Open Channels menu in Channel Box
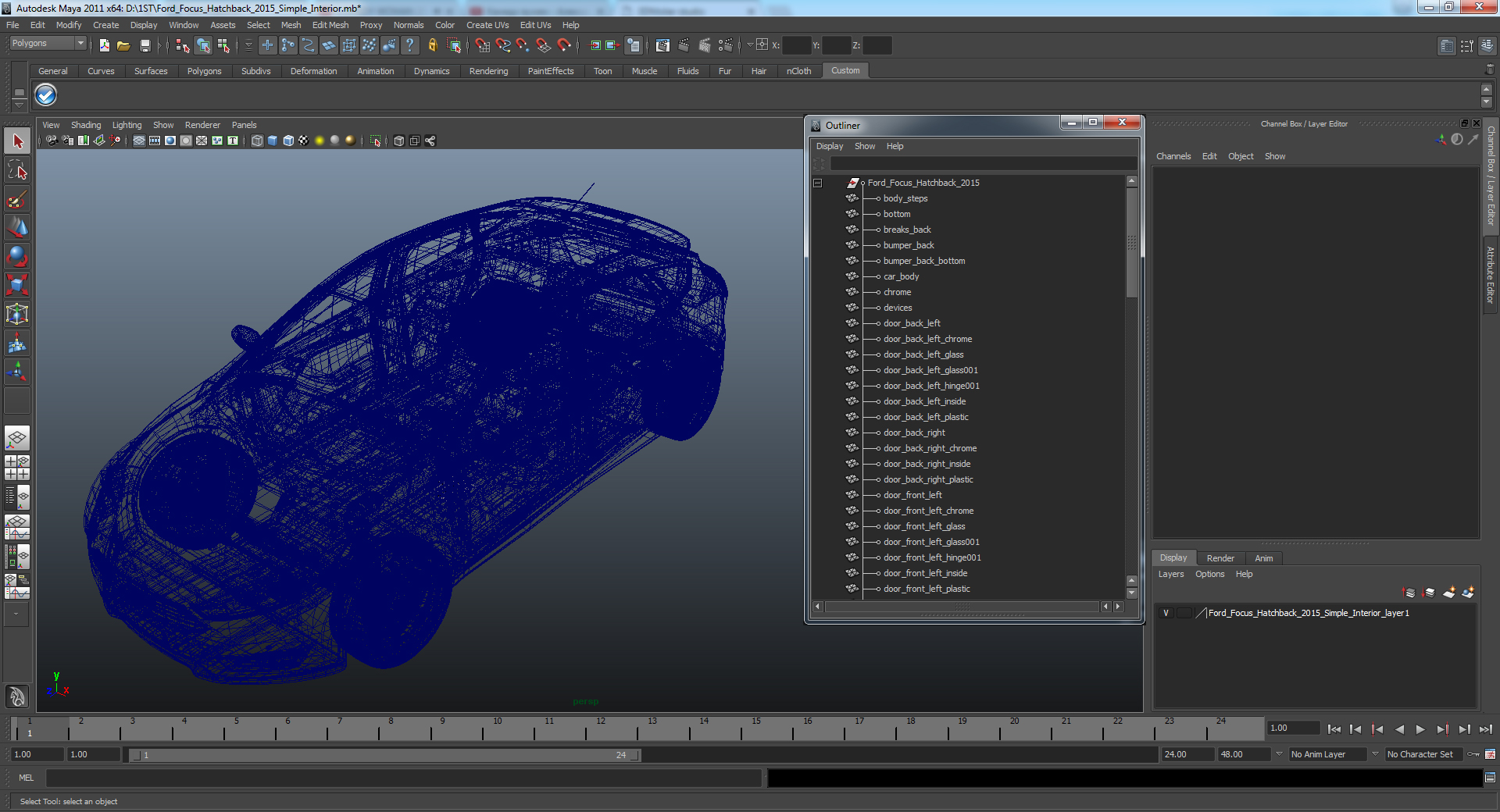1500x812 pixels. [1173, 156]
